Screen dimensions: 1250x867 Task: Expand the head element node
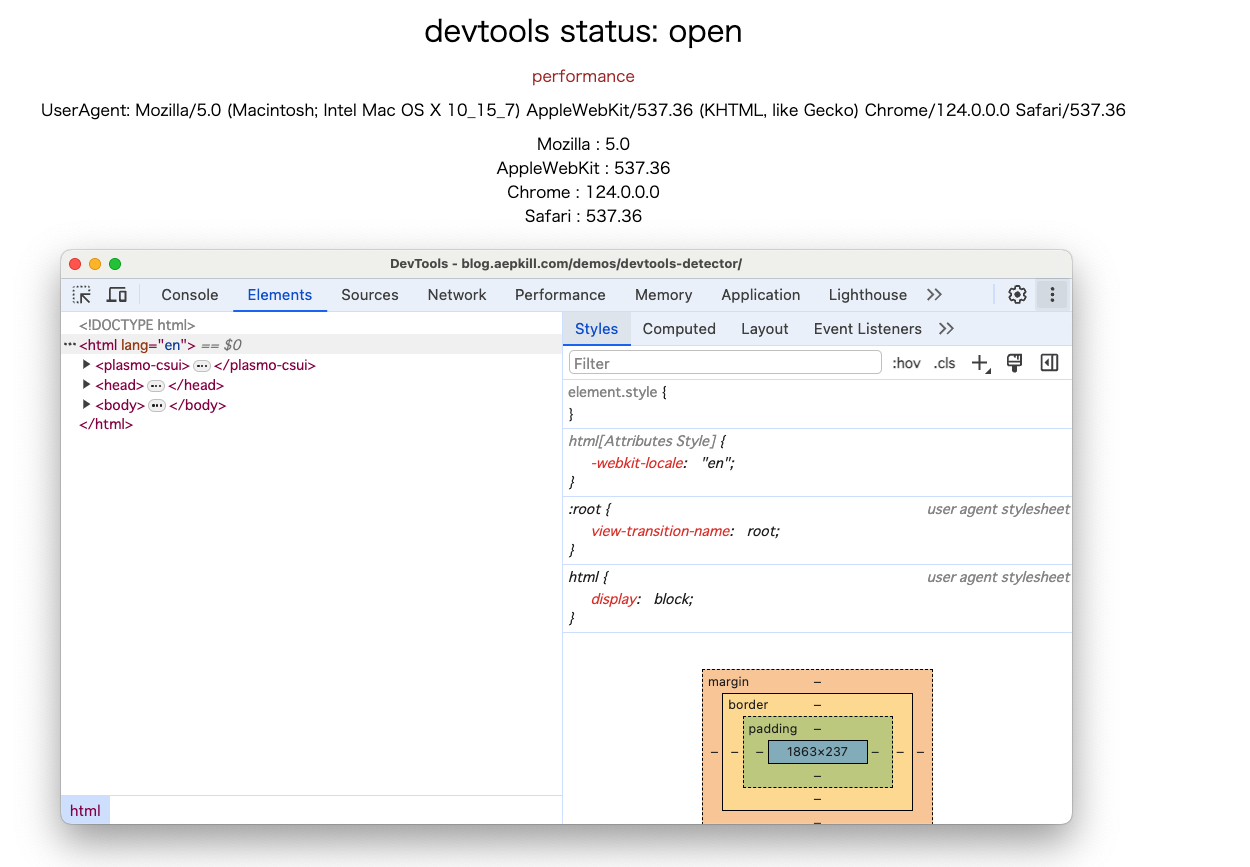point(87,385)
